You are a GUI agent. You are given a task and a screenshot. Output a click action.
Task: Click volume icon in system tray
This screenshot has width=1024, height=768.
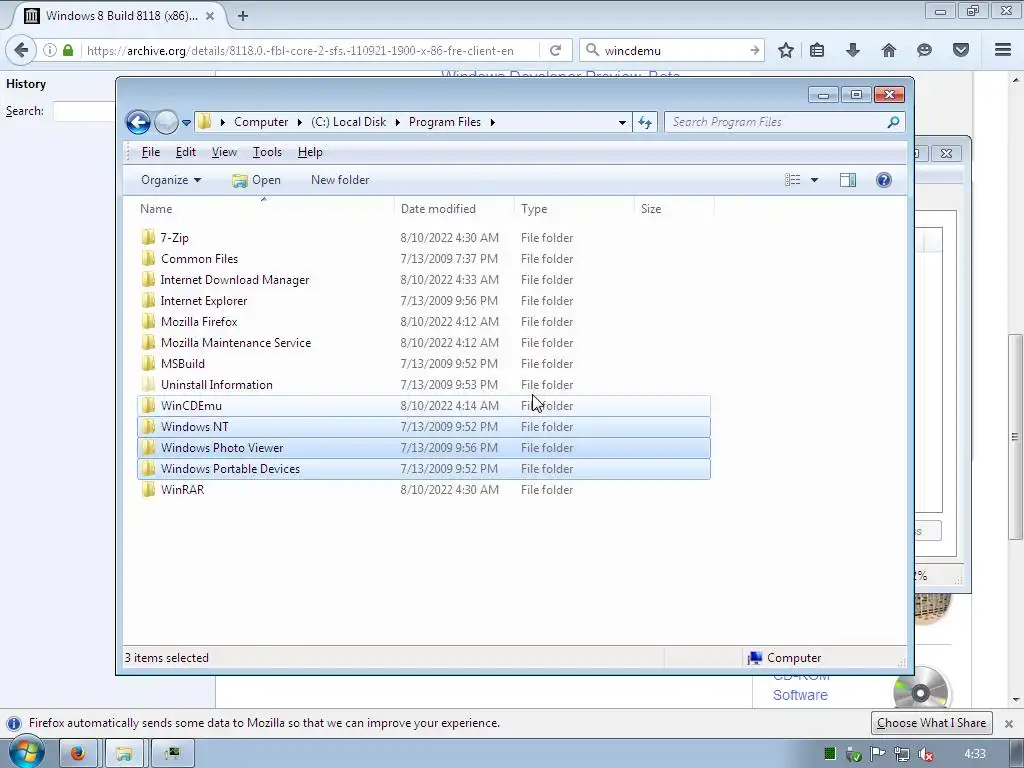click(925, 754)
